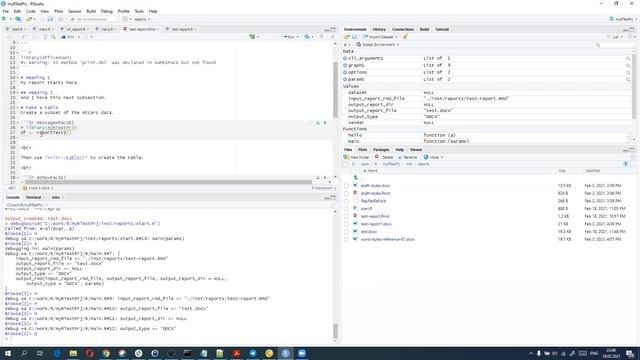Image resolution: width=640 pixels, height=360 pixels.
Task: Maximize the Console pane
Action: coord(333,198)
